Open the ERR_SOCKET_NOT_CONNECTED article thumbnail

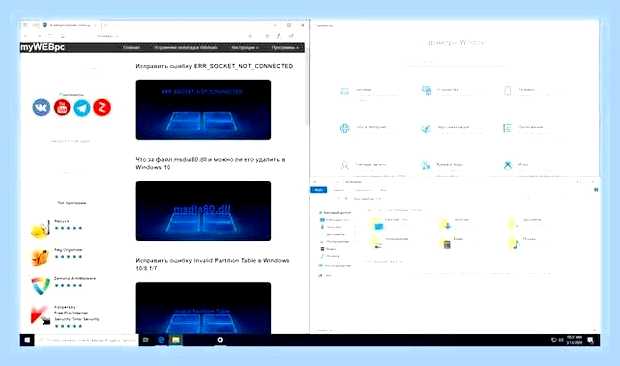(x=203, y=110)
